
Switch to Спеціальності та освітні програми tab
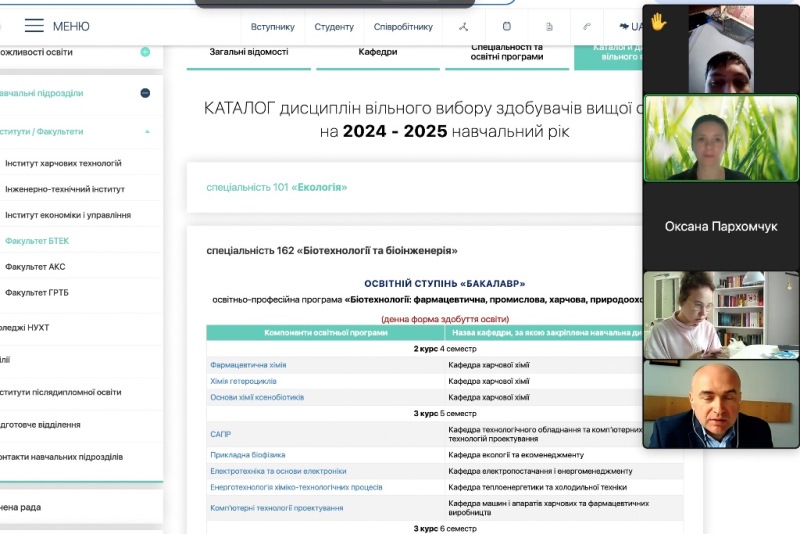(507, 52)
